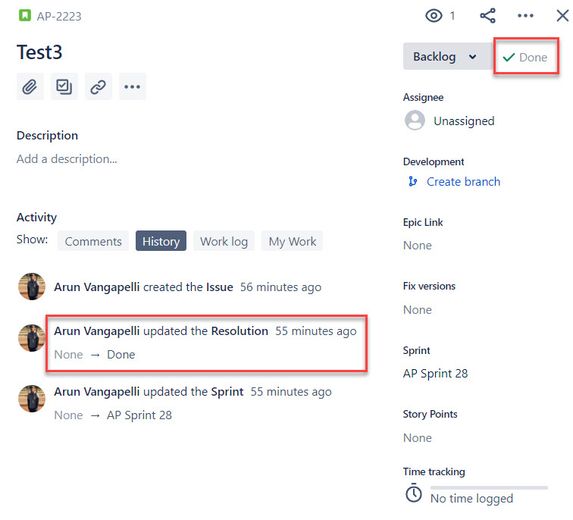573x520 pixels.
Task: Click the branch icon under Development
Action: (413, 181)
